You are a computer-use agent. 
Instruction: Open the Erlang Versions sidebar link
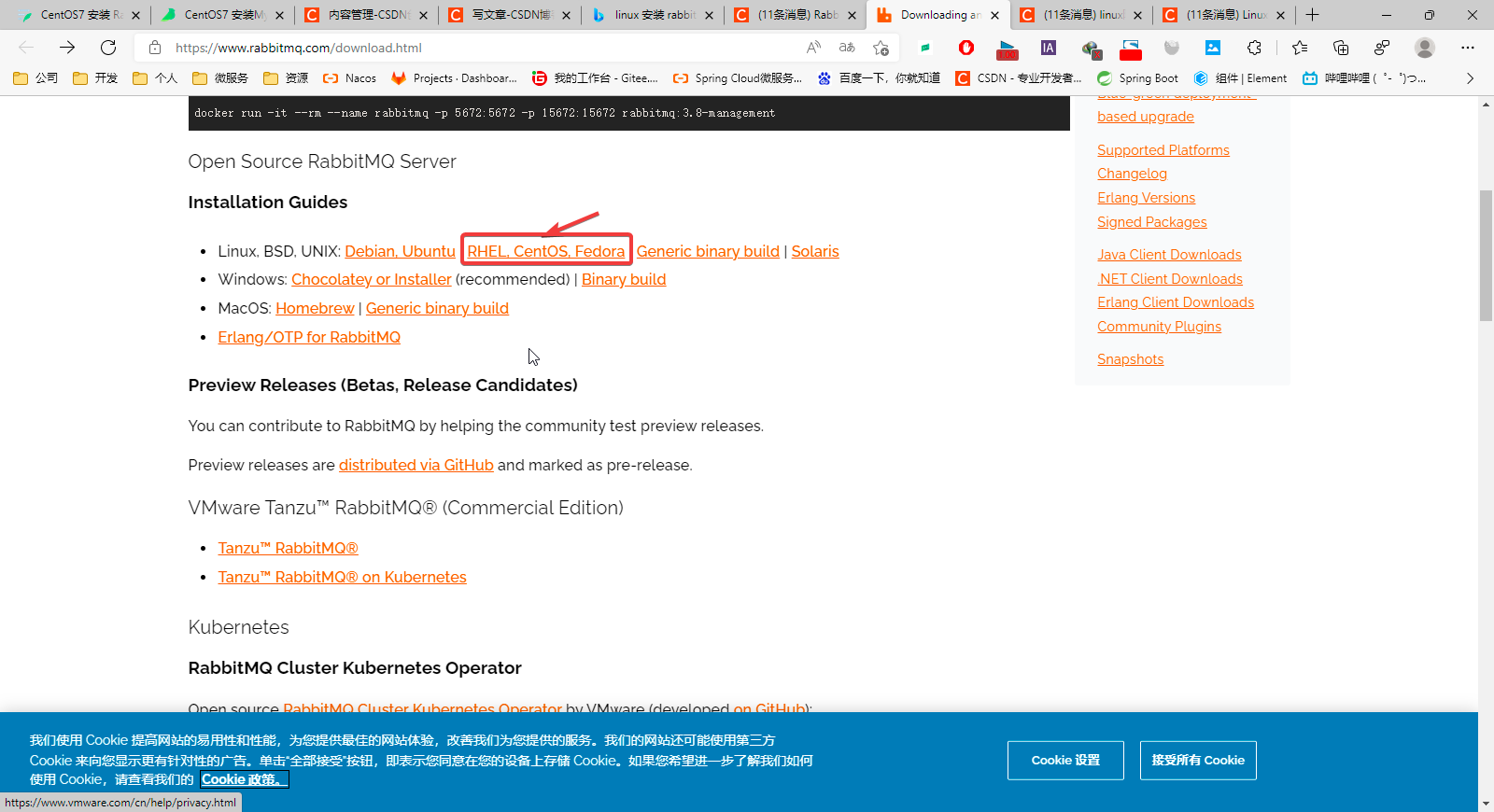[x=1146, y=198]
